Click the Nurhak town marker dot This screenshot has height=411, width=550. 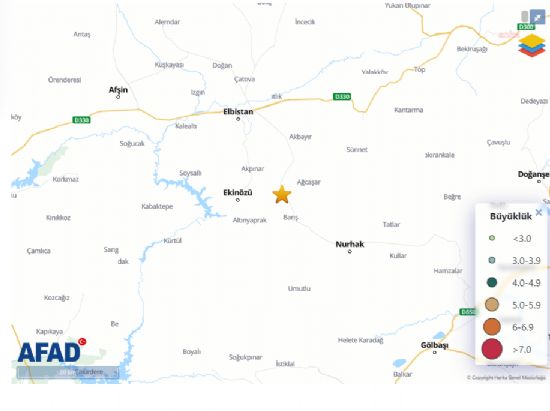point(350,251)
